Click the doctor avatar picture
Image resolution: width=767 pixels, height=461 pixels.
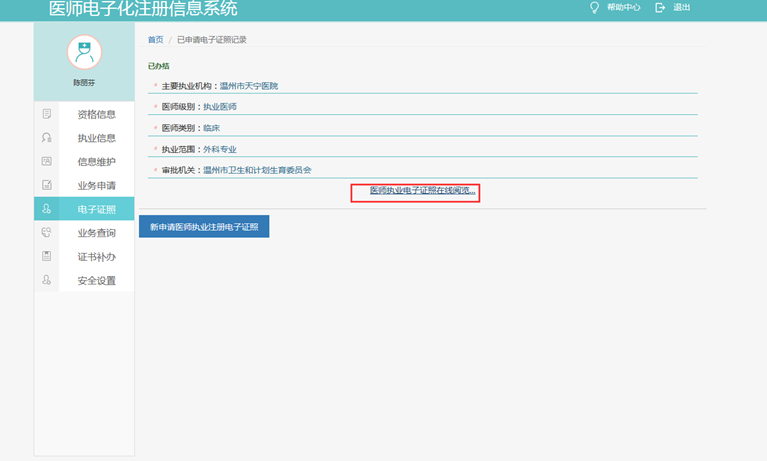[x=84, y=52]
